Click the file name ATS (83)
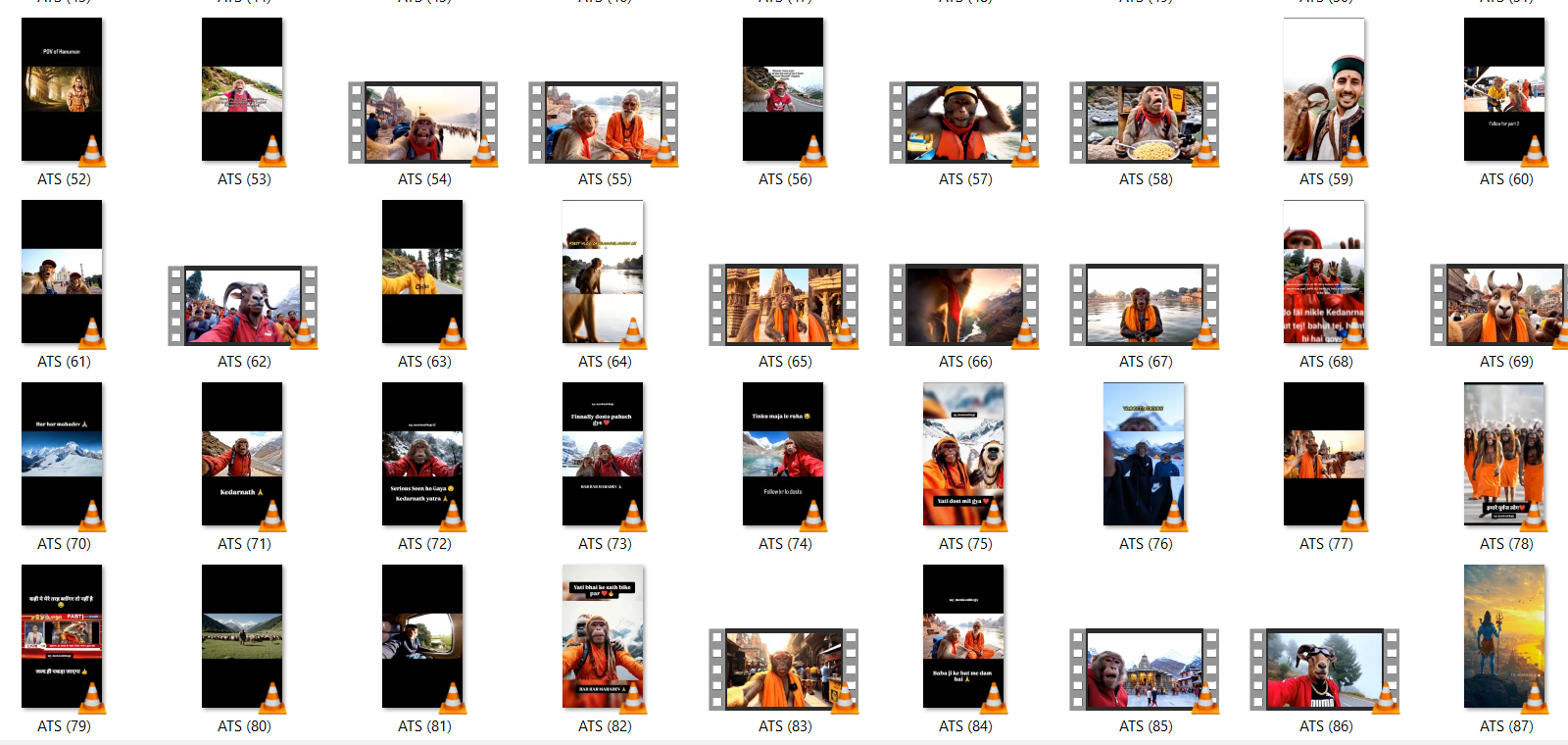 click(x=785, y=726)
